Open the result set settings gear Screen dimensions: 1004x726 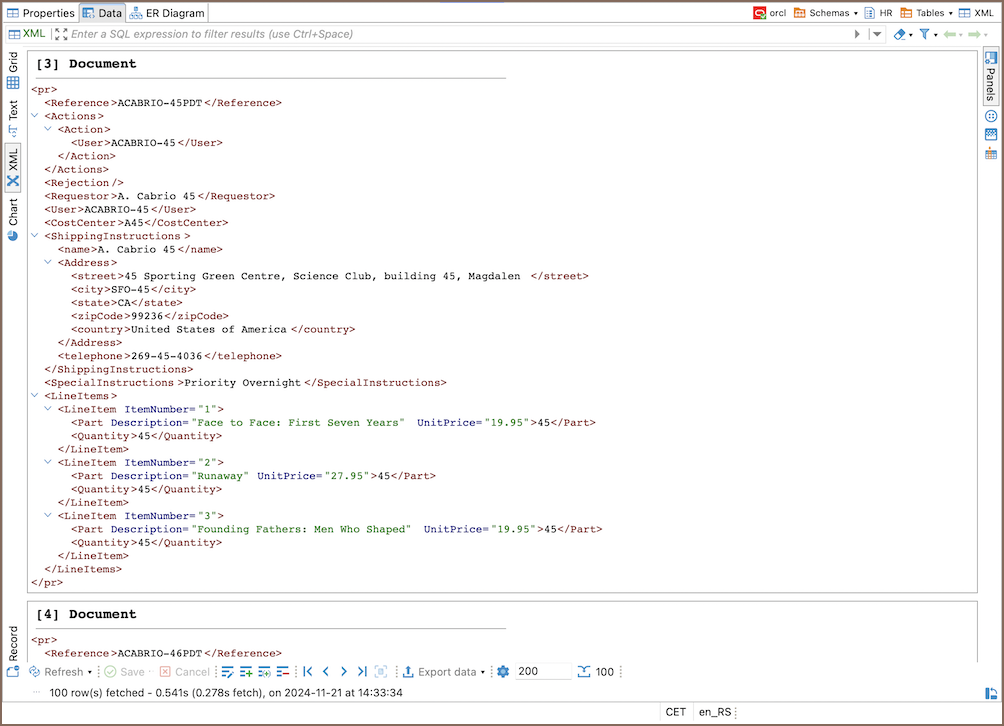[x=503, y=672]
